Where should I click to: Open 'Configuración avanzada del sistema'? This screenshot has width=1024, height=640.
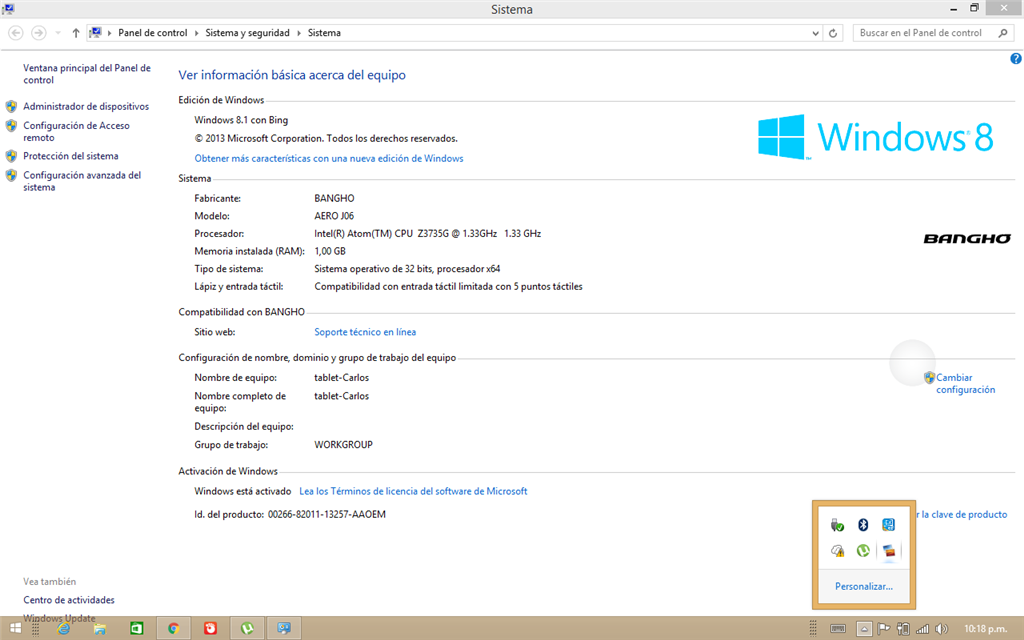[x=82, y=181]
